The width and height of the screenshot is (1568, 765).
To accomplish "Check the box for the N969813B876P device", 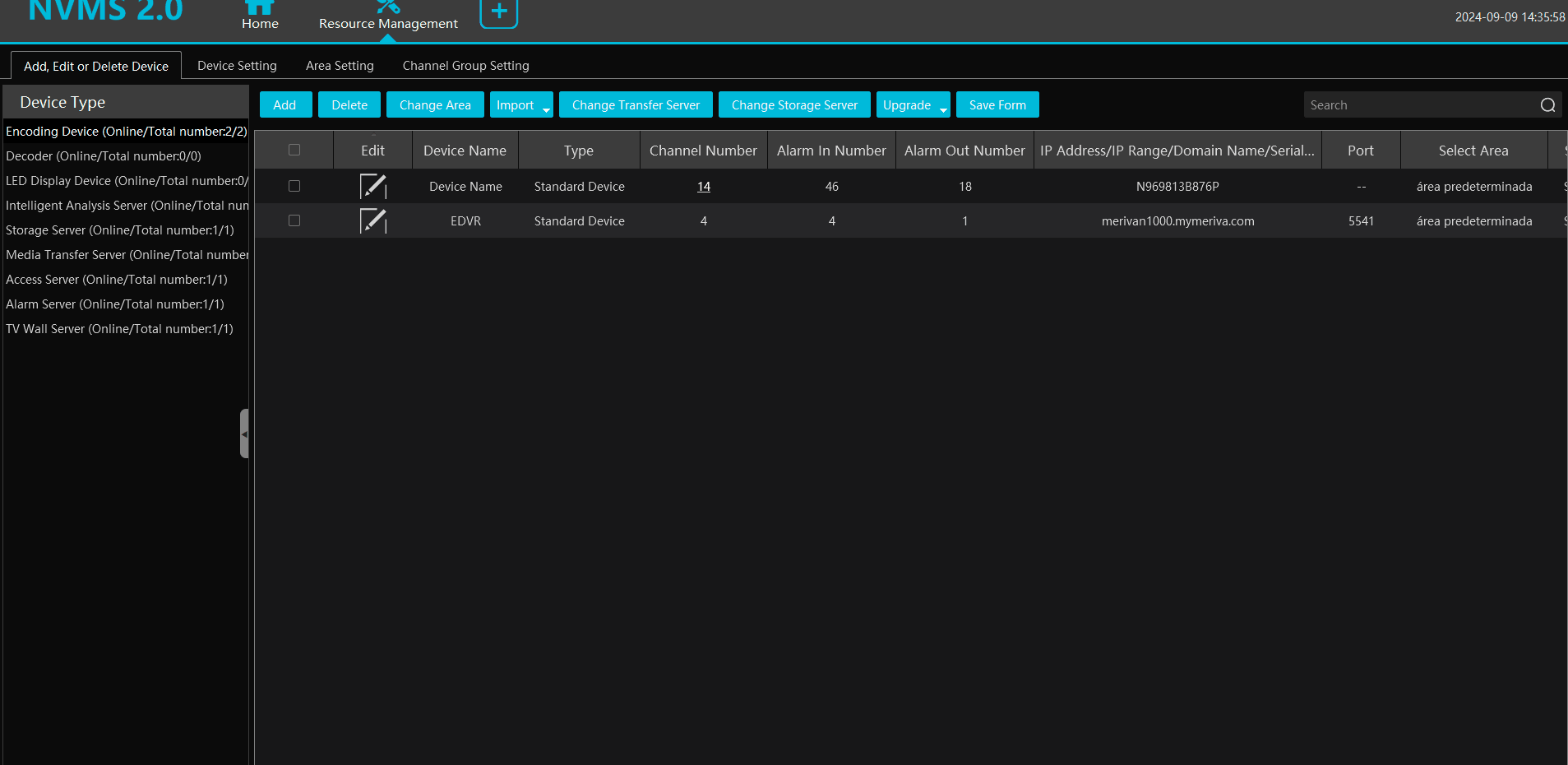I will (x=294, y=187).
